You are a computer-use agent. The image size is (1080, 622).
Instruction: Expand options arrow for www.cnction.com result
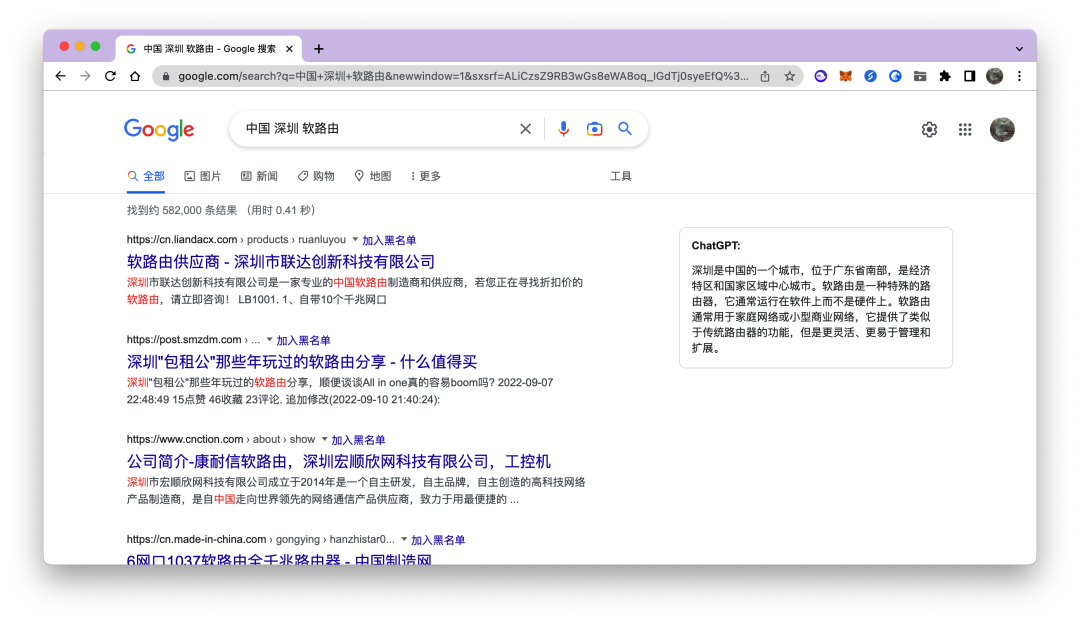pos(324,439)
